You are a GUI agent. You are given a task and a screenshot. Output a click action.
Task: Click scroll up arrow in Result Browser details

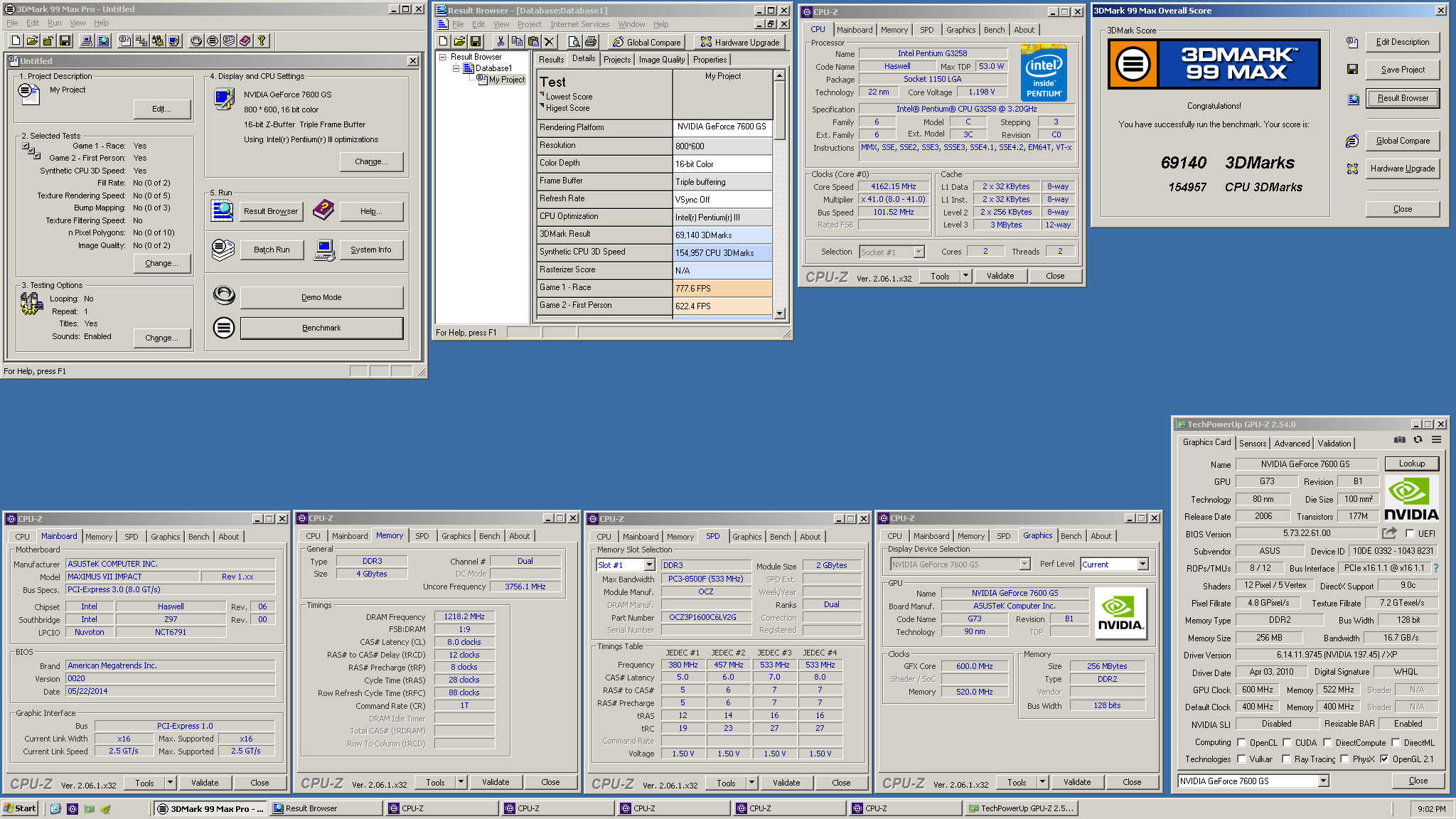pos(780,75)
